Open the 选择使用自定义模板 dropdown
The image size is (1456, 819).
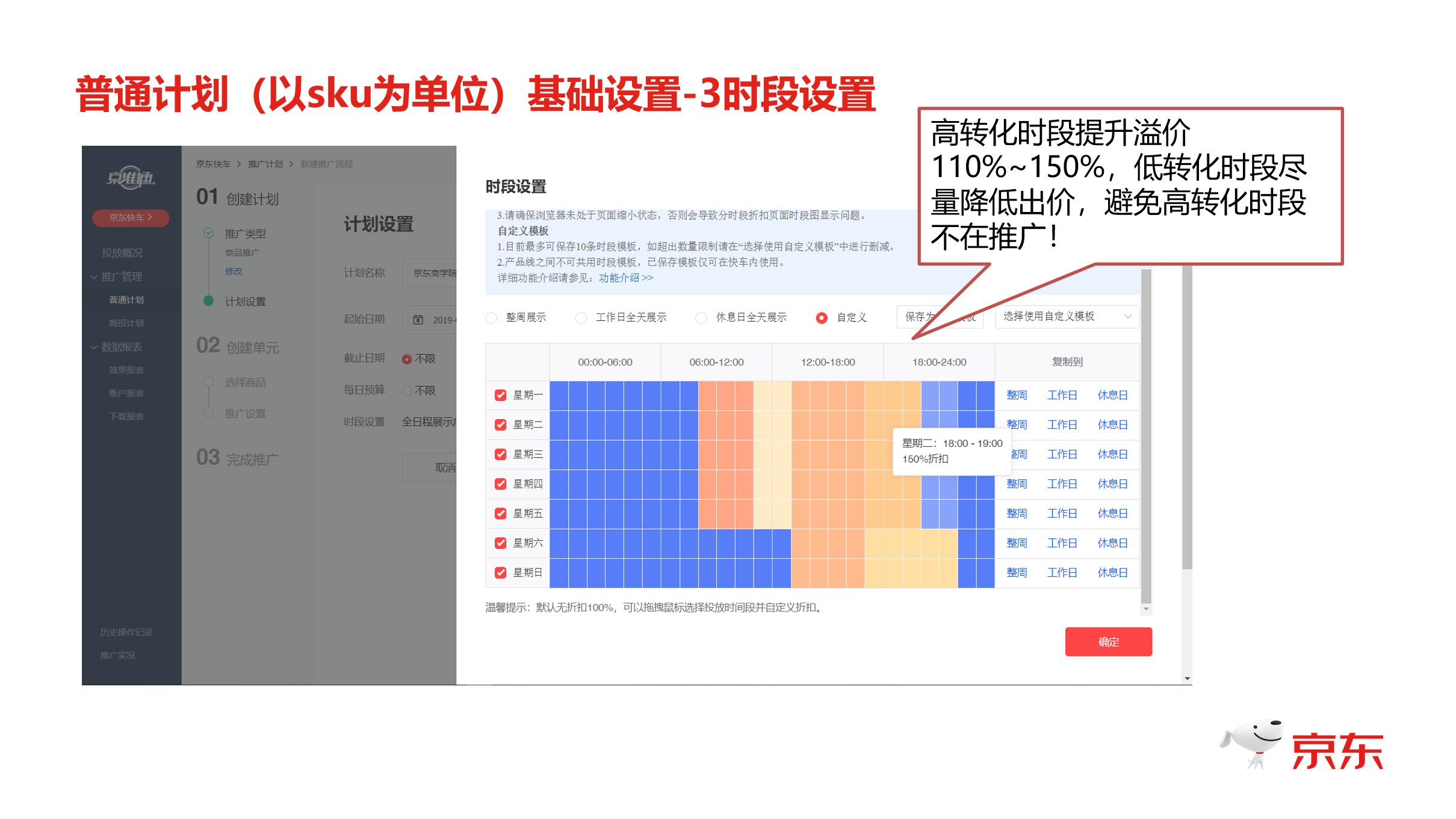tap(1067, 317)
